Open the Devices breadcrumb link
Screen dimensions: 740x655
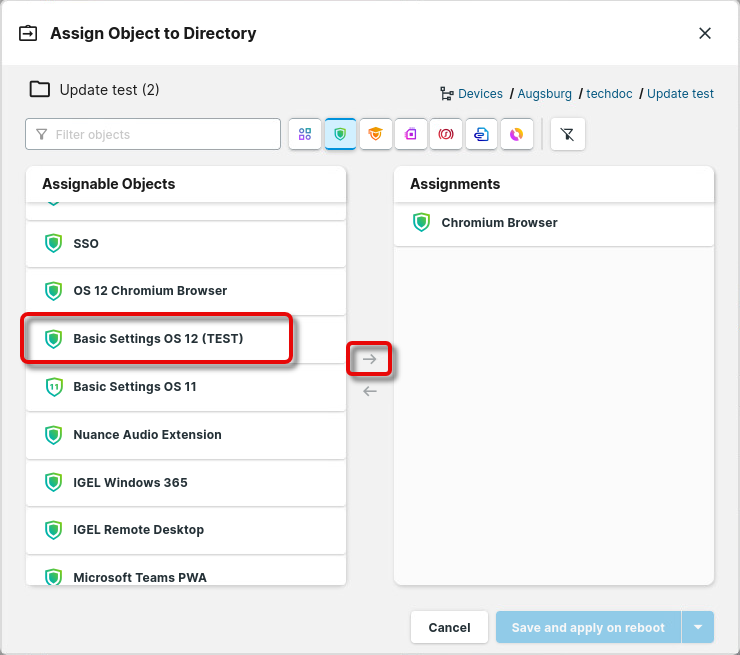pyautogui.click(x=480, y=94)
